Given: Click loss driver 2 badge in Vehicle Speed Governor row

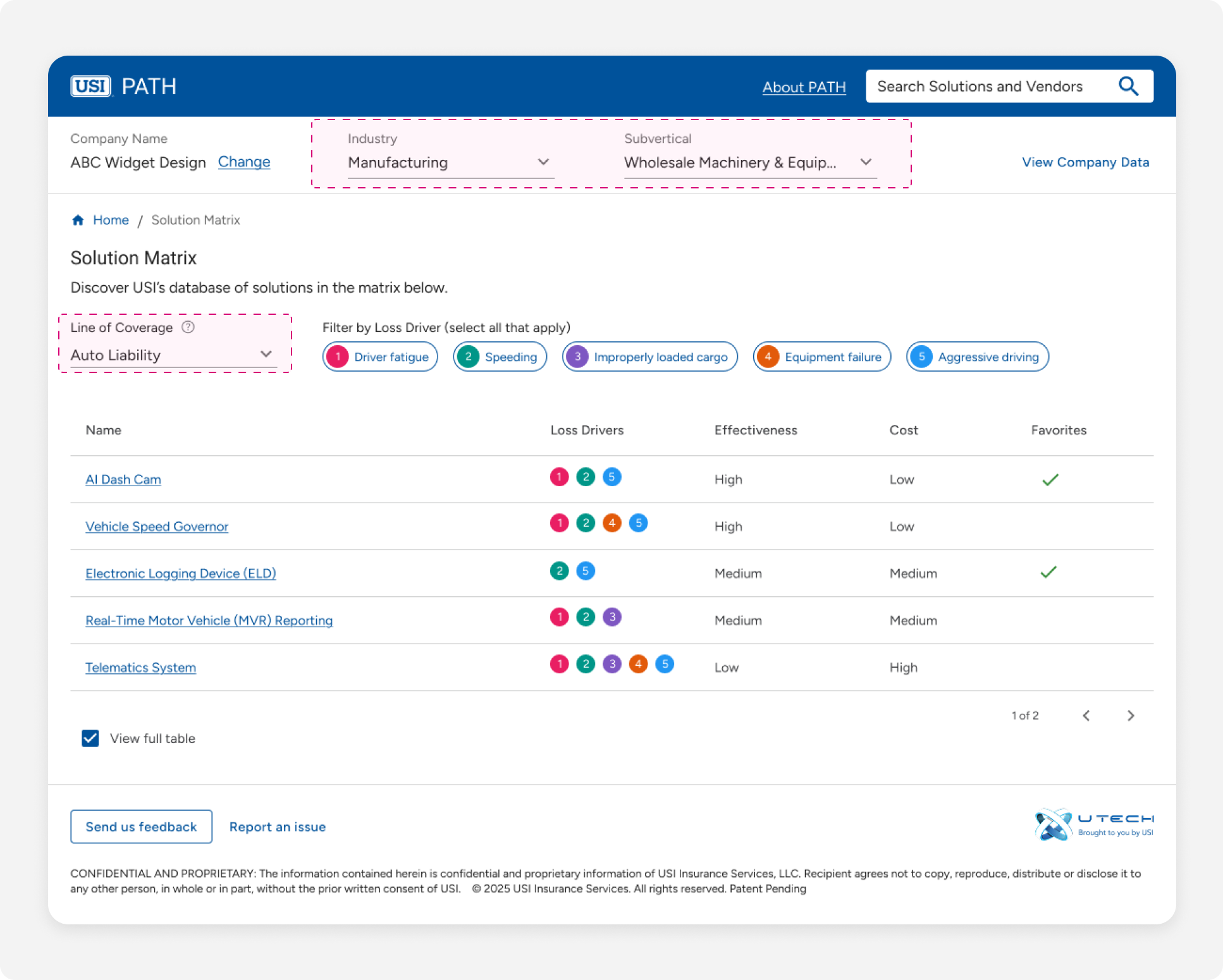Looking at the screenshot, I should 586,523.
